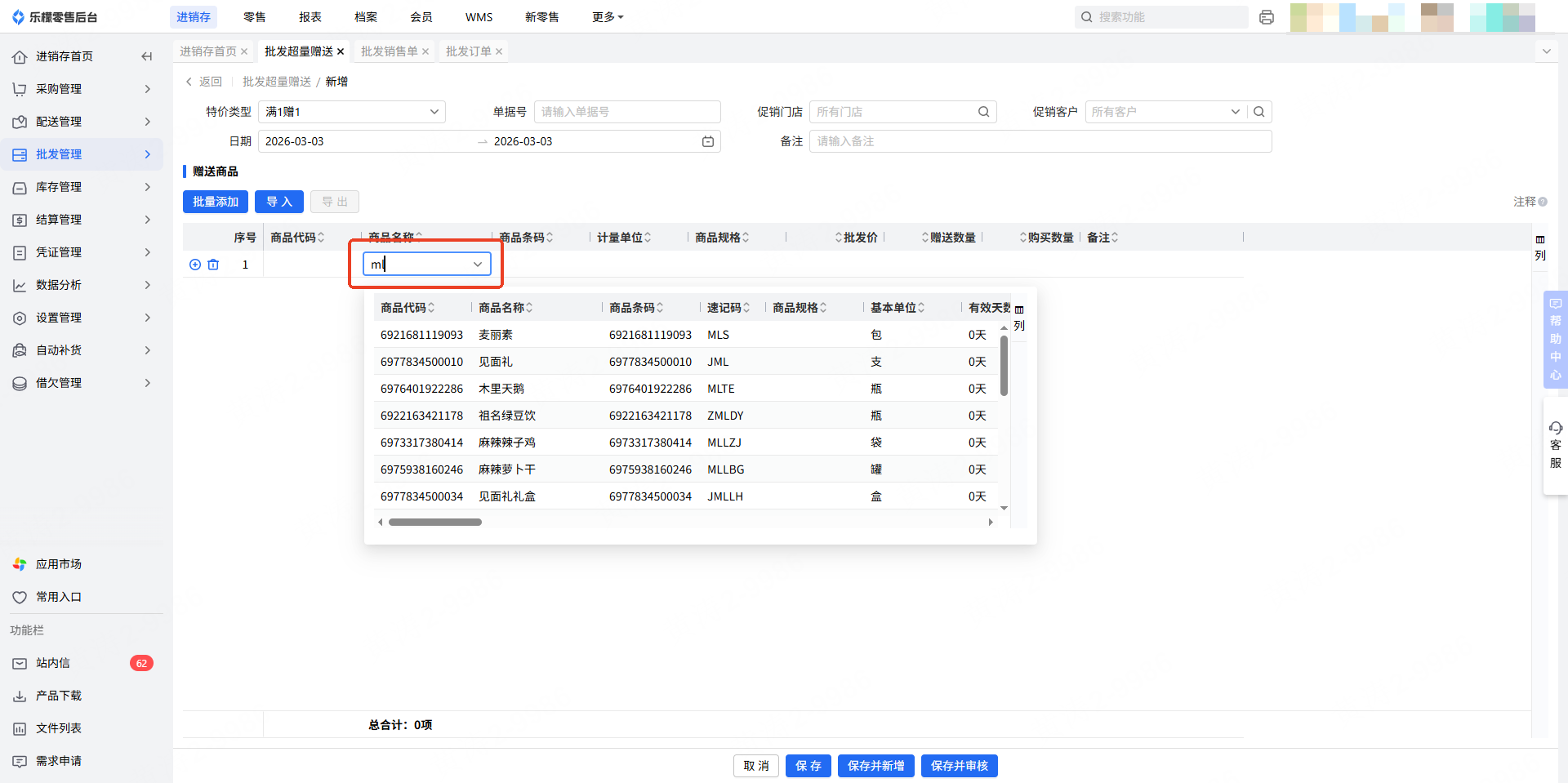The width and height of the screenshot is (1568, 783).
Task: Search customers via 促销客户 magnifier button
Action: point(1259,112)
